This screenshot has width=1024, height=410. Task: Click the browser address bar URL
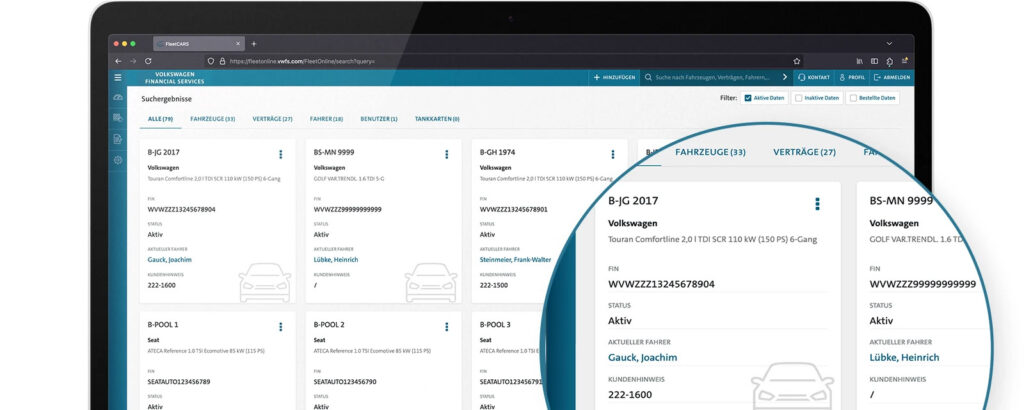pos(302,61)
